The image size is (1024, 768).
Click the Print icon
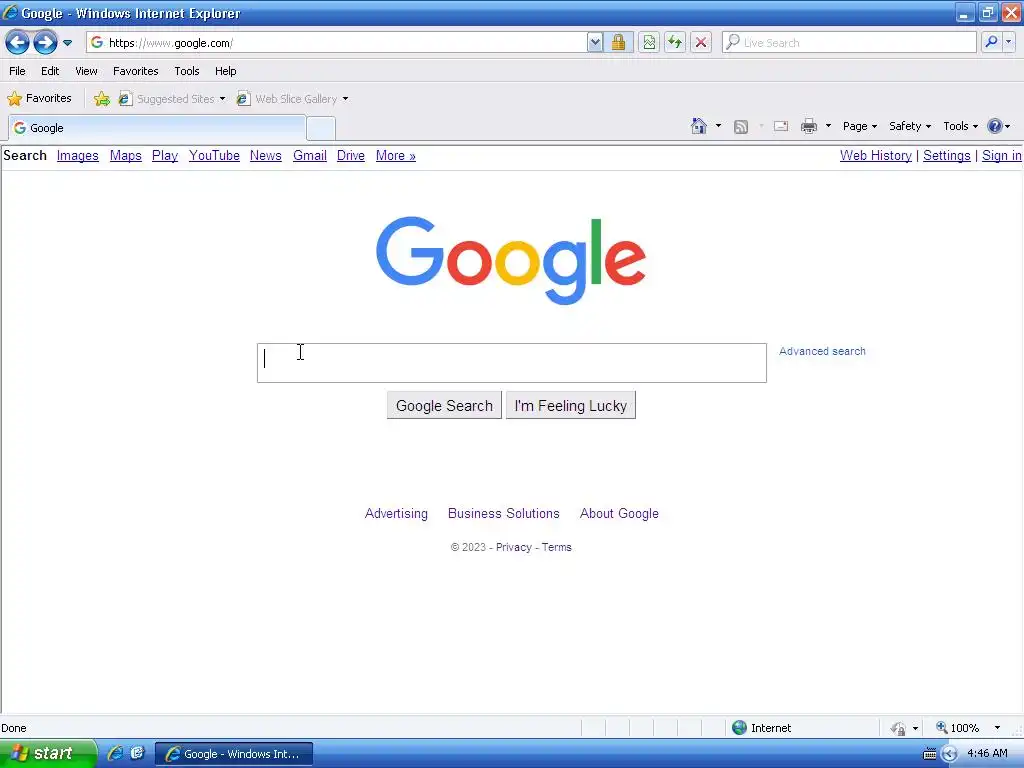coord(809,126)
